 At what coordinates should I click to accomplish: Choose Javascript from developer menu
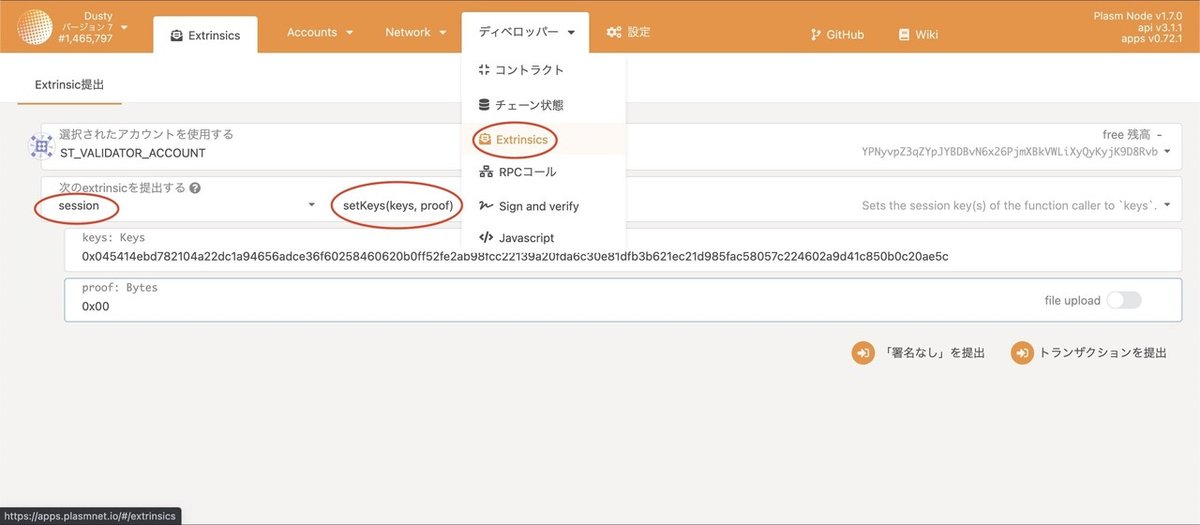[x=544, y=238]
